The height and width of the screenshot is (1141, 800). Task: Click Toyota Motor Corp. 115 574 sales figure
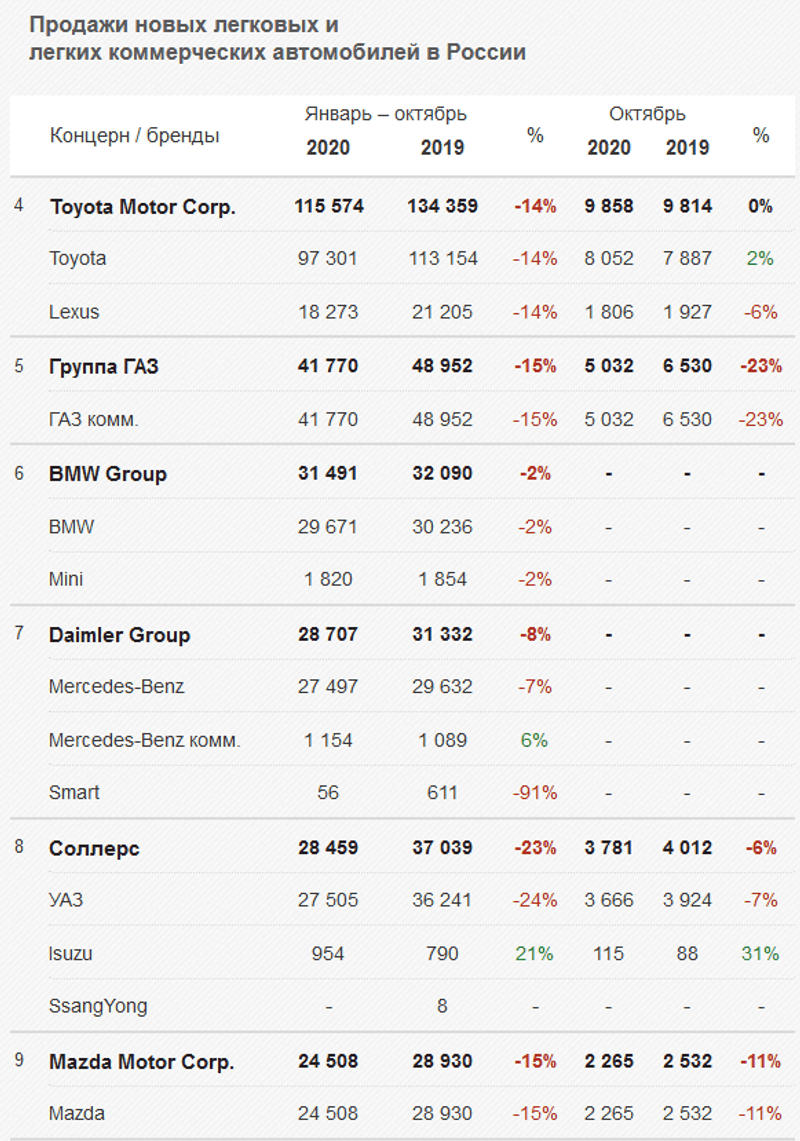tap(329, 207)
